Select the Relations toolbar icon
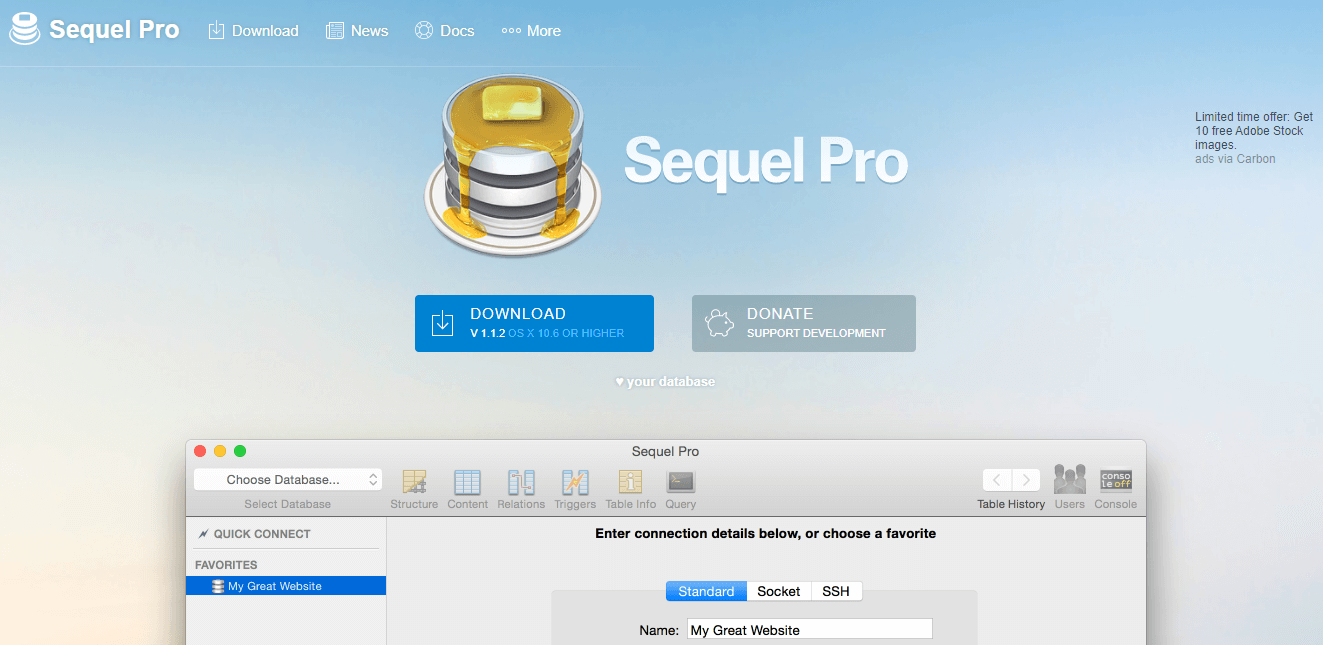This screenshot has width=1323, height=645. click(x=521, y=490)
